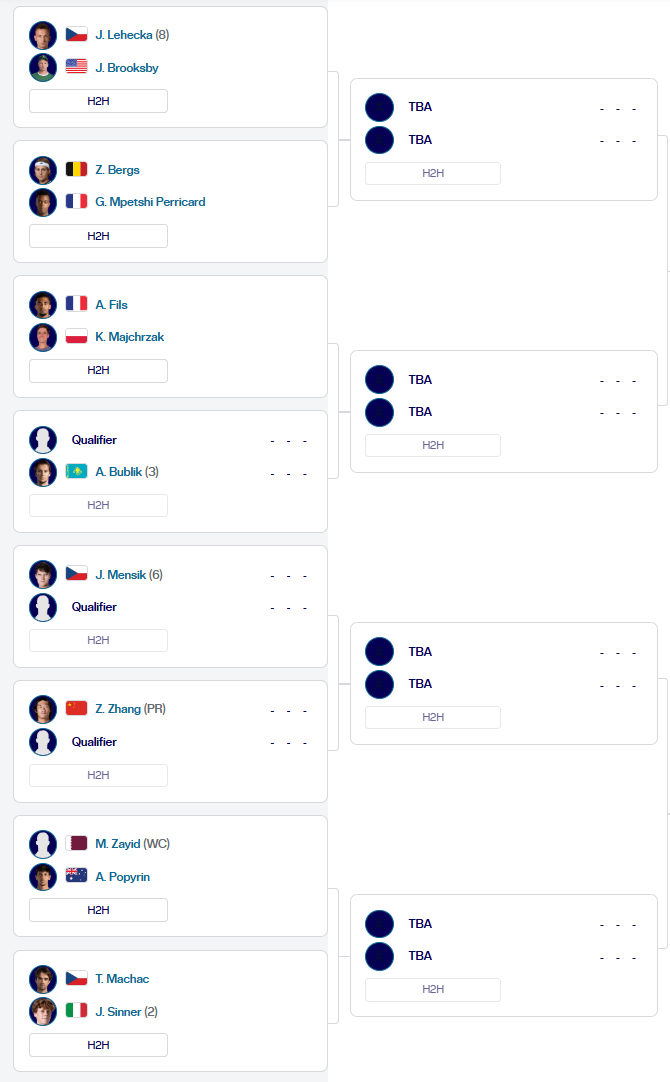This screenshot has width=670, height=1082.
Task: Click J. Lehecka's player headshot
Action: point(43,35)
